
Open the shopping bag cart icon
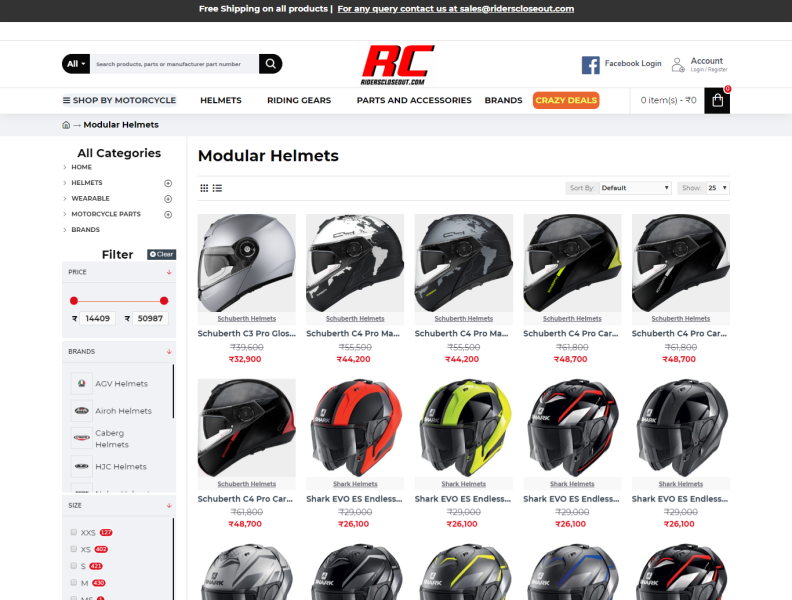pyautogui.click(x=717, y=101)
